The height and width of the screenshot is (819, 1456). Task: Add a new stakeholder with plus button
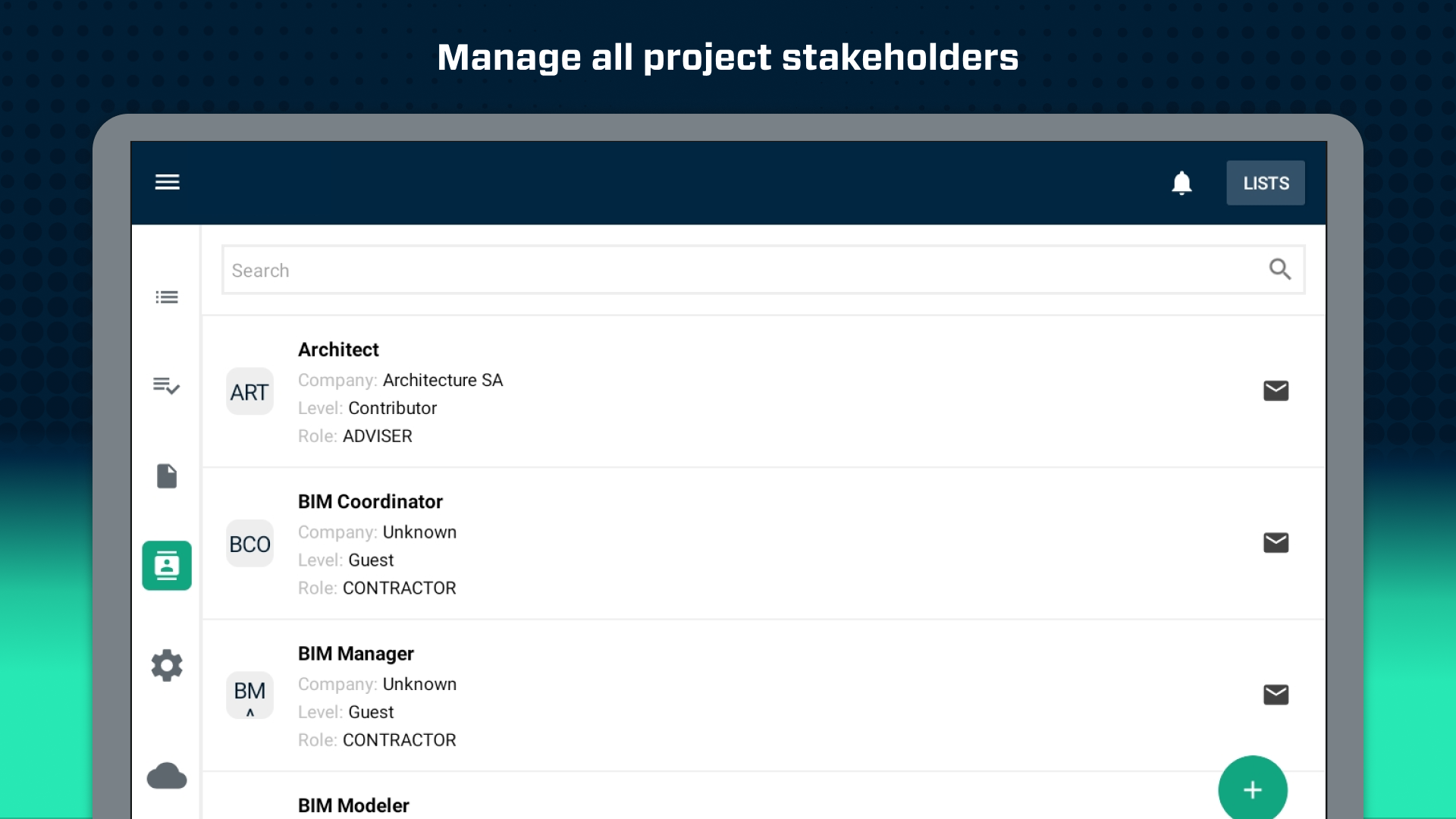coord(1253,789)
